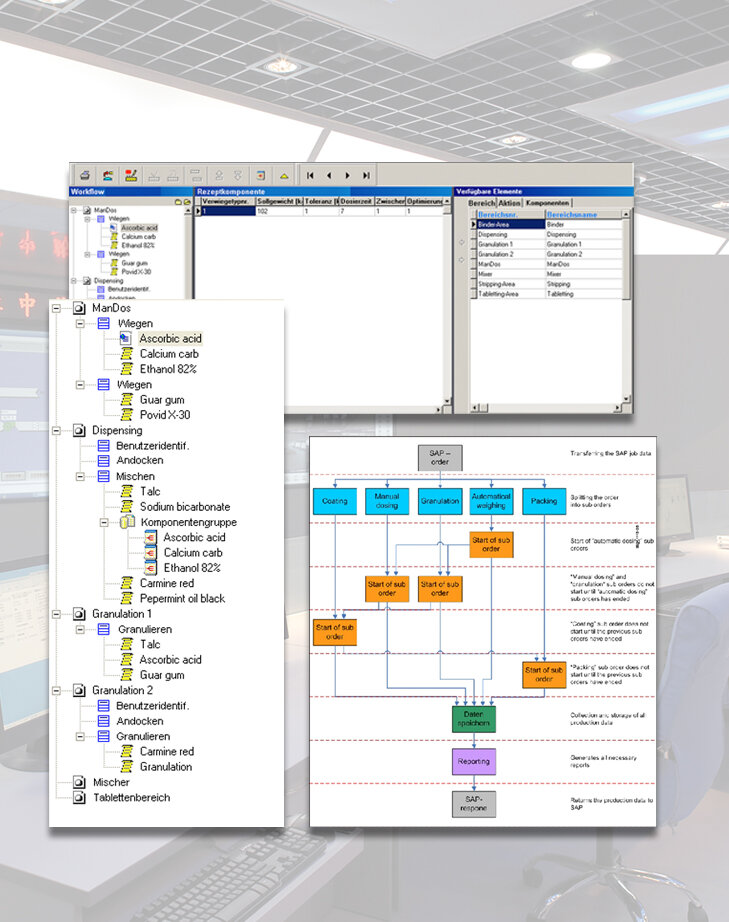Select the Tablettenbereich tree node
729x922 pixels.
point(132,797)
